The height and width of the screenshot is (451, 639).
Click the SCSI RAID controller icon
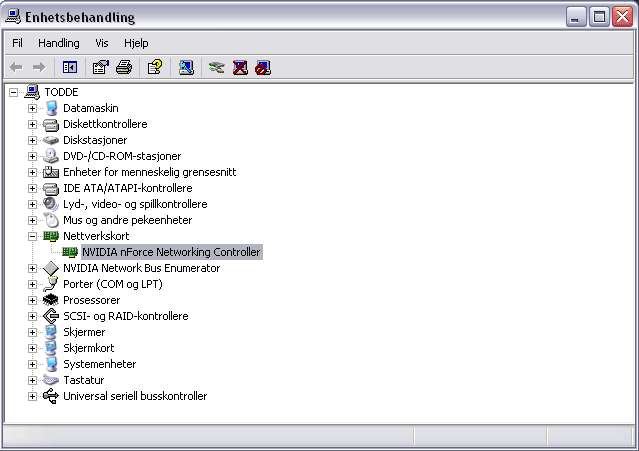51,316
